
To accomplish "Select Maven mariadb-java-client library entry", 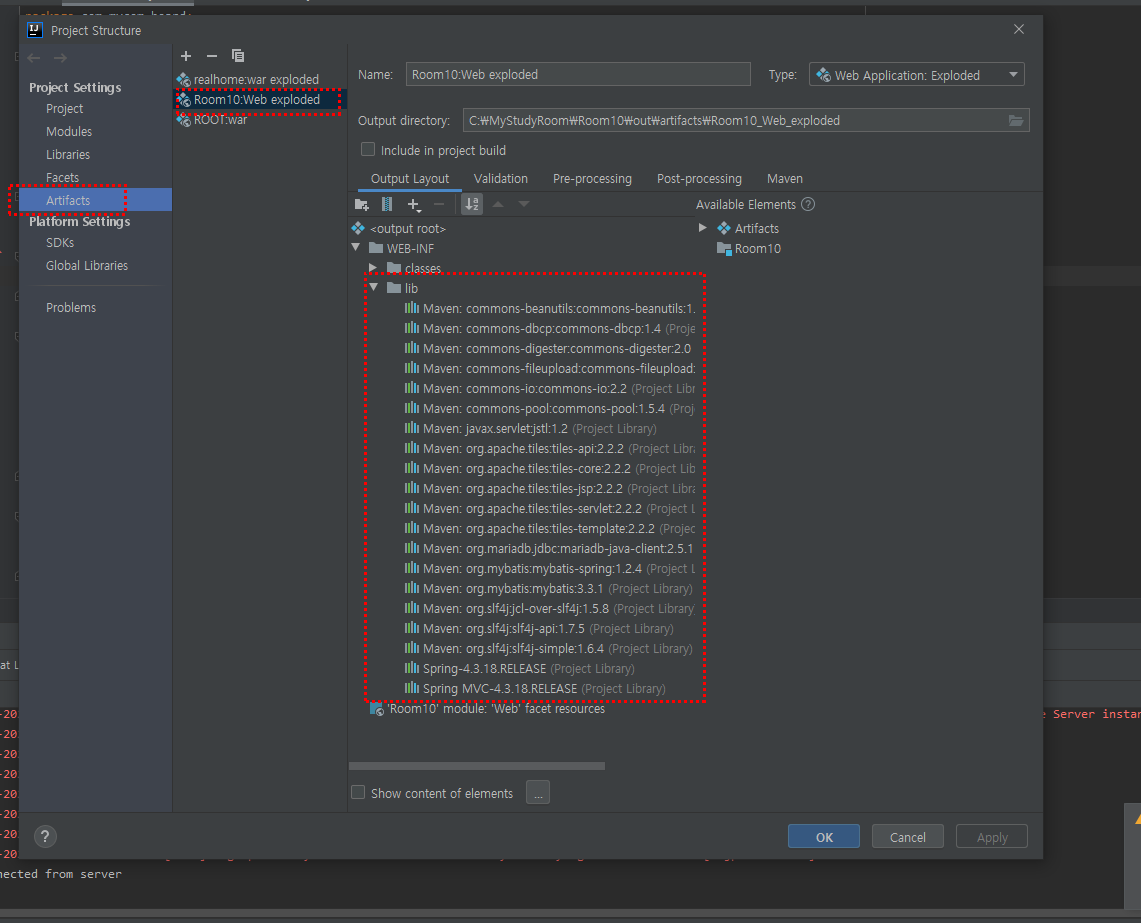I will [550, 549].
